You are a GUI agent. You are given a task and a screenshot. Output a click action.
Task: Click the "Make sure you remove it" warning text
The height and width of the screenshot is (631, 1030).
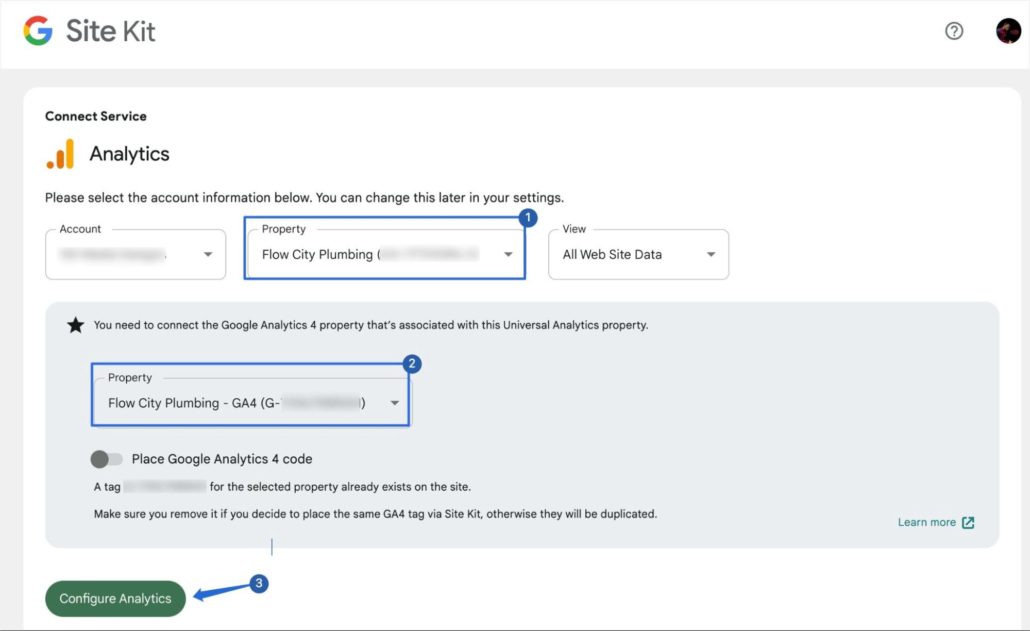[x=375, y=513]
